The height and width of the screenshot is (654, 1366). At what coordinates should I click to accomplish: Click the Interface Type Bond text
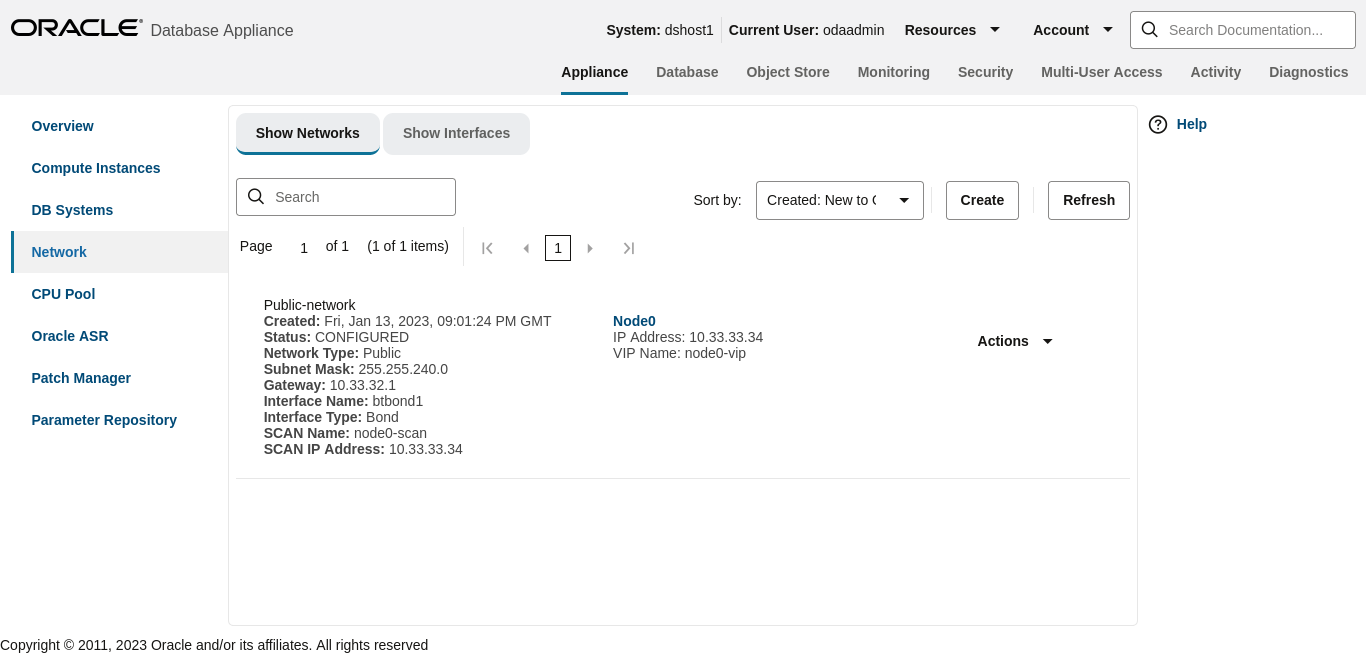coord(331,417)
